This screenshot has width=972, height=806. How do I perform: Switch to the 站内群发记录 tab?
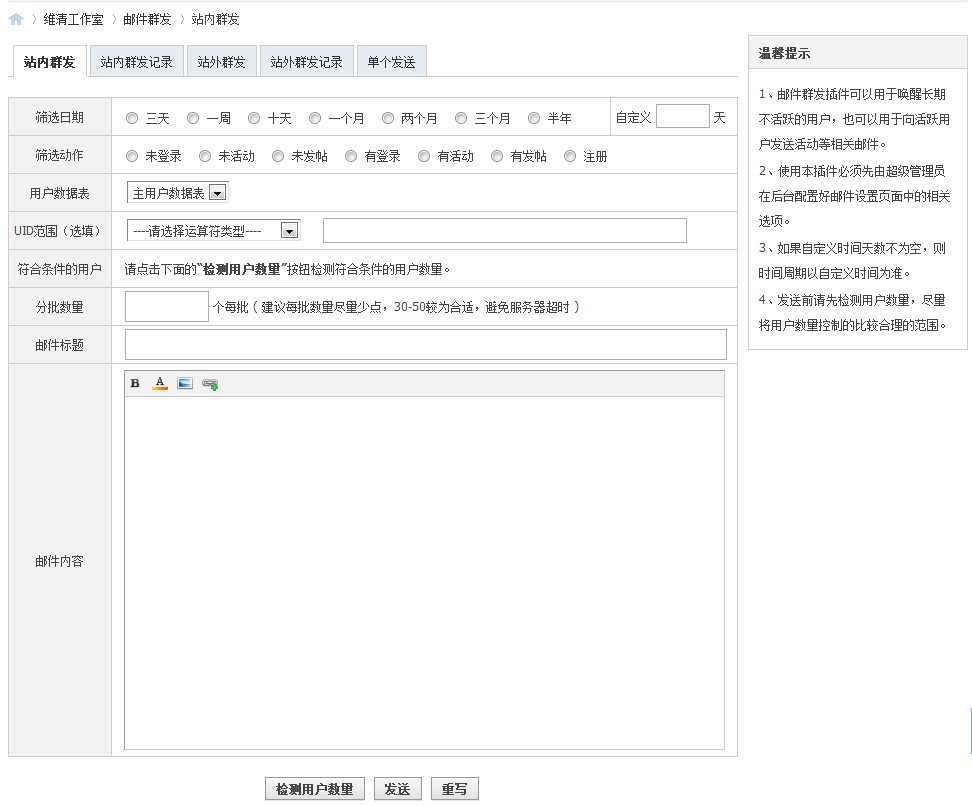click(x=136, y=62)
